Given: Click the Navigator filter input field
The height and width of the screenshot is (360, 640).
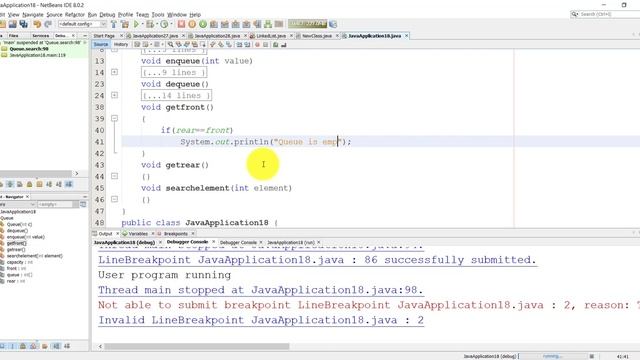Looking at the screenshot, I should (55, 204).
